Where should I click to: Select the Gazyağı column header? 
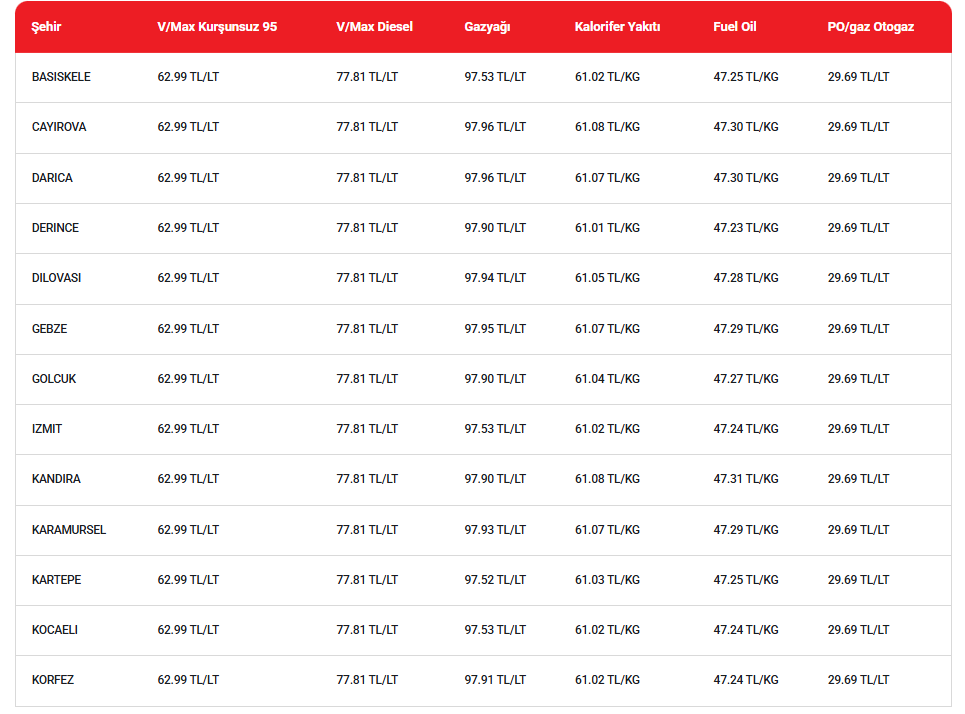(487, 27)
